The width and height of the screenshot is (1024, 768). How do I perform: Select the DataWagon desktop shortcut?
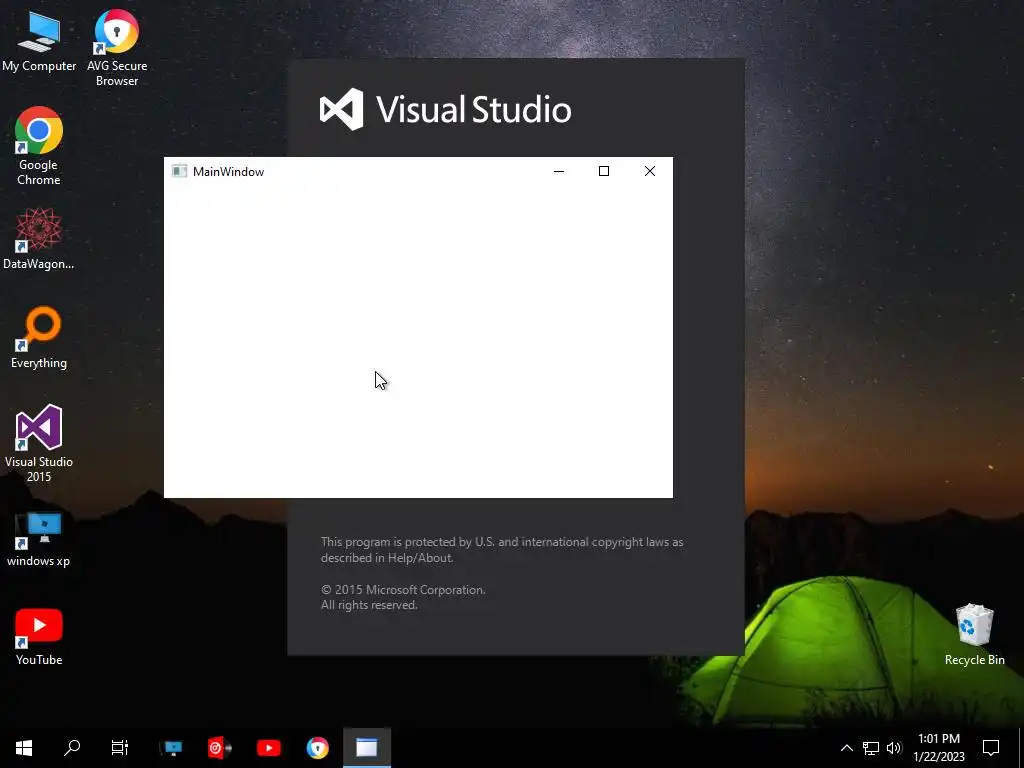pos(39,238)
